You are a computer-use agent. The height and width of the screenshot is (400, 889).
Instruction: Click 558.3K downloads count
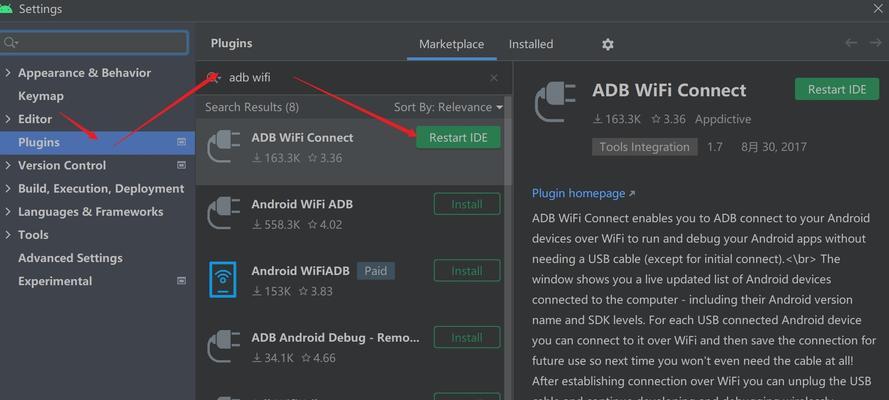[276, 225]
